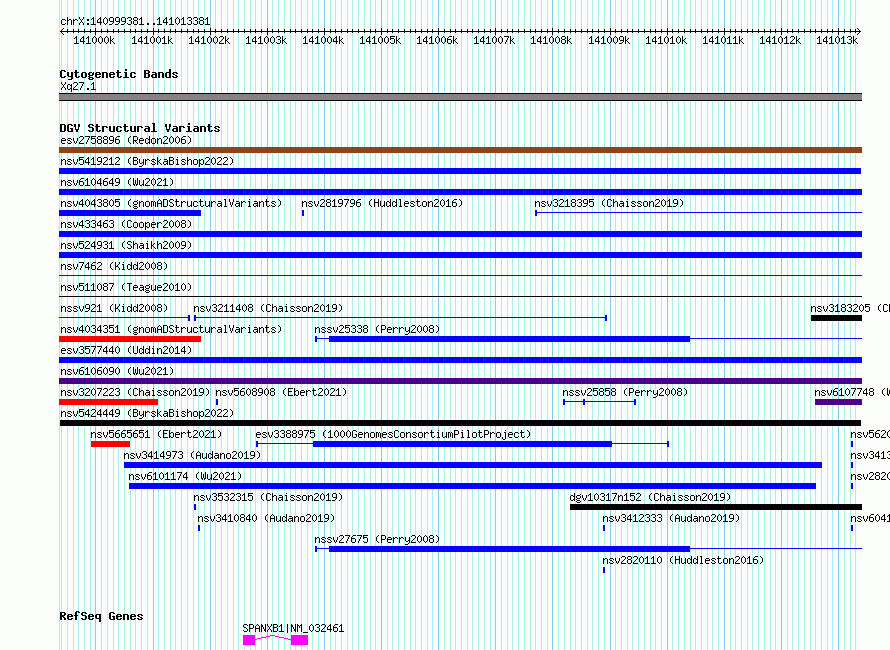Open the nsv3218395 (Chaisson2019) variant label
890x650 pixels.
(609, 203)
